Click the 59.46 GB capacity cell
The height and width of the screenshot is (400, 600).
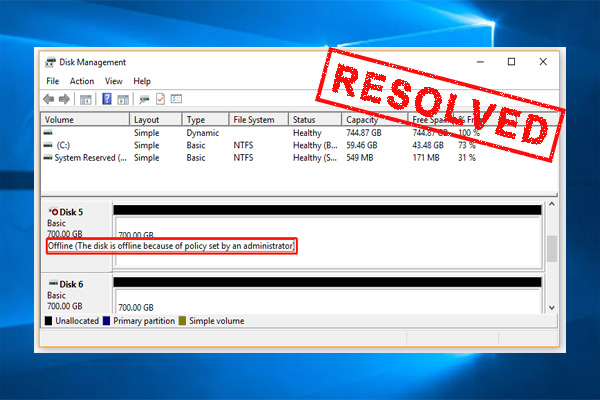point(362,145)
